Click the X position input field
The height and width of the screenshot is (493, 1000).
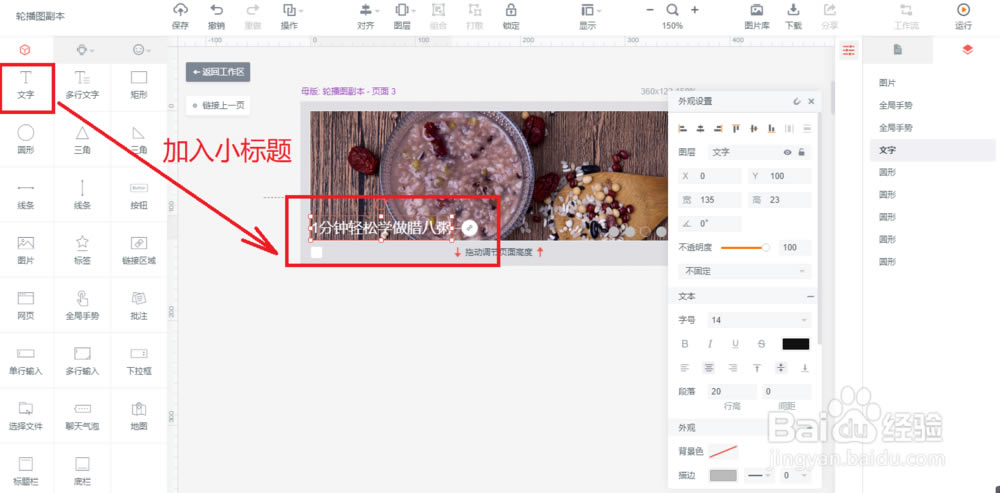pos(710,176)
